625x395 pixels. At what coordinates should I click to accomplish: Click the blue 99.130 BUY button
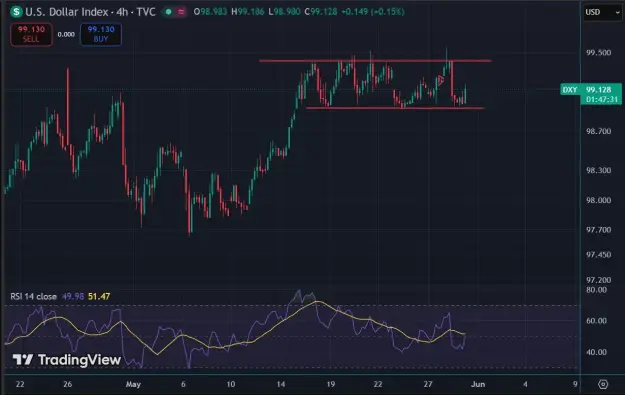(x=101, y=34)
